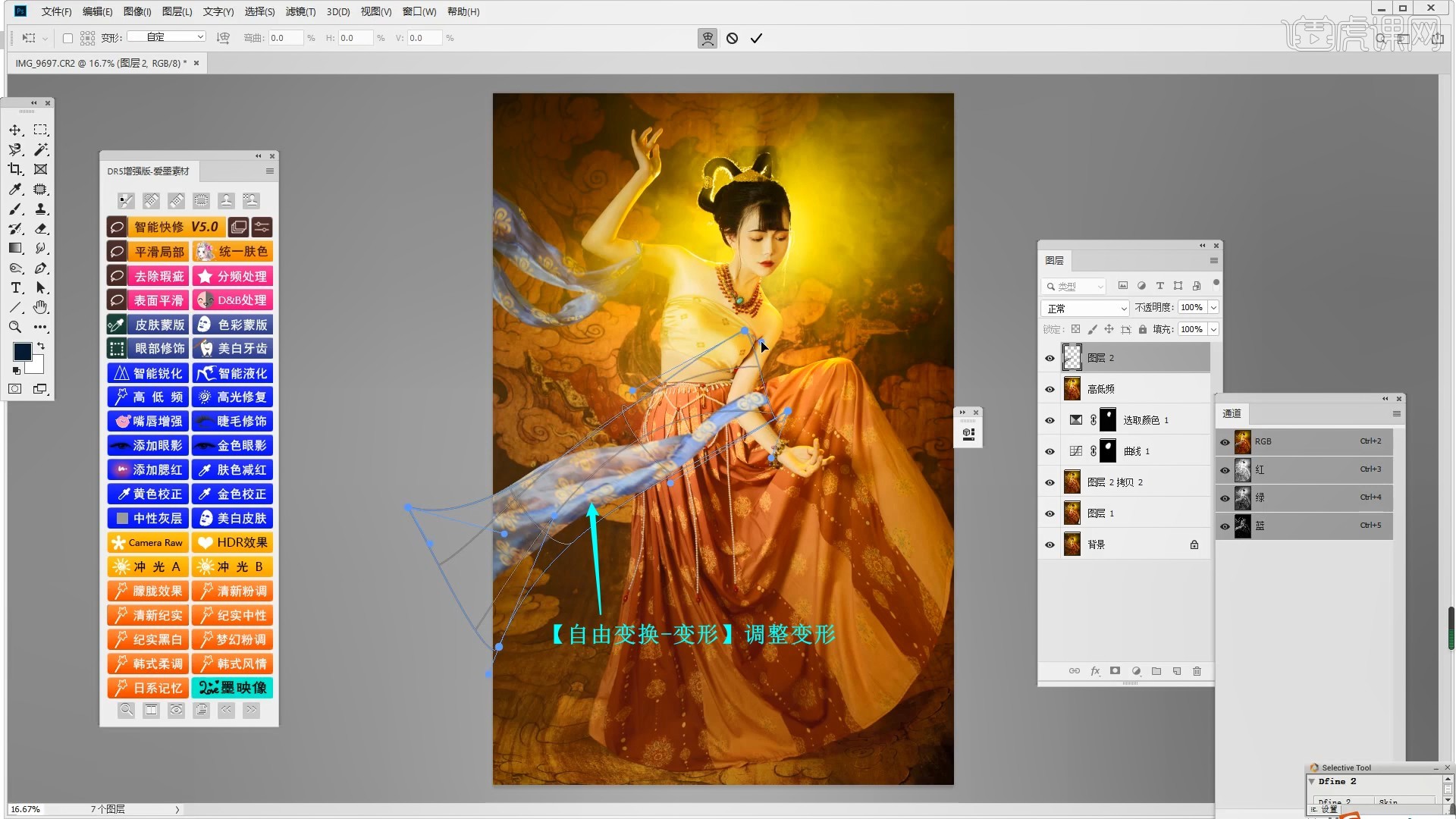Cancel the transform with the circle-slash icon
The image size is (1456, 819).
pos(732,38)
